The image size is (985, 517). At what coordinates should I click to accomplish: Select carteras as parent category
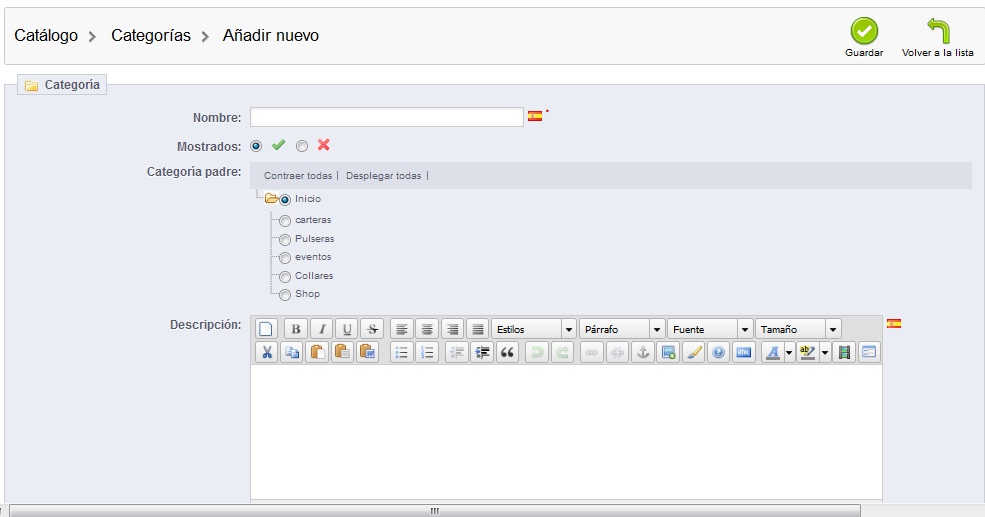point(285,220)
